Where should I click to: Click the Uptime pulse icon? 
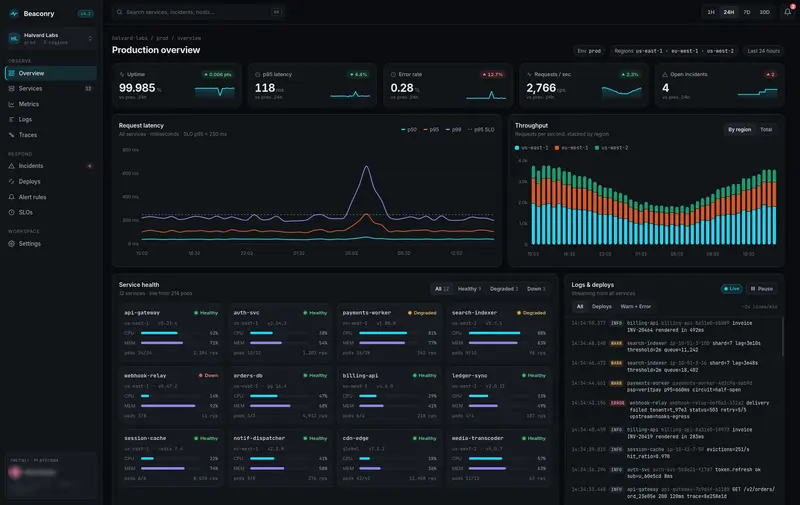click(x=122, y=74)
